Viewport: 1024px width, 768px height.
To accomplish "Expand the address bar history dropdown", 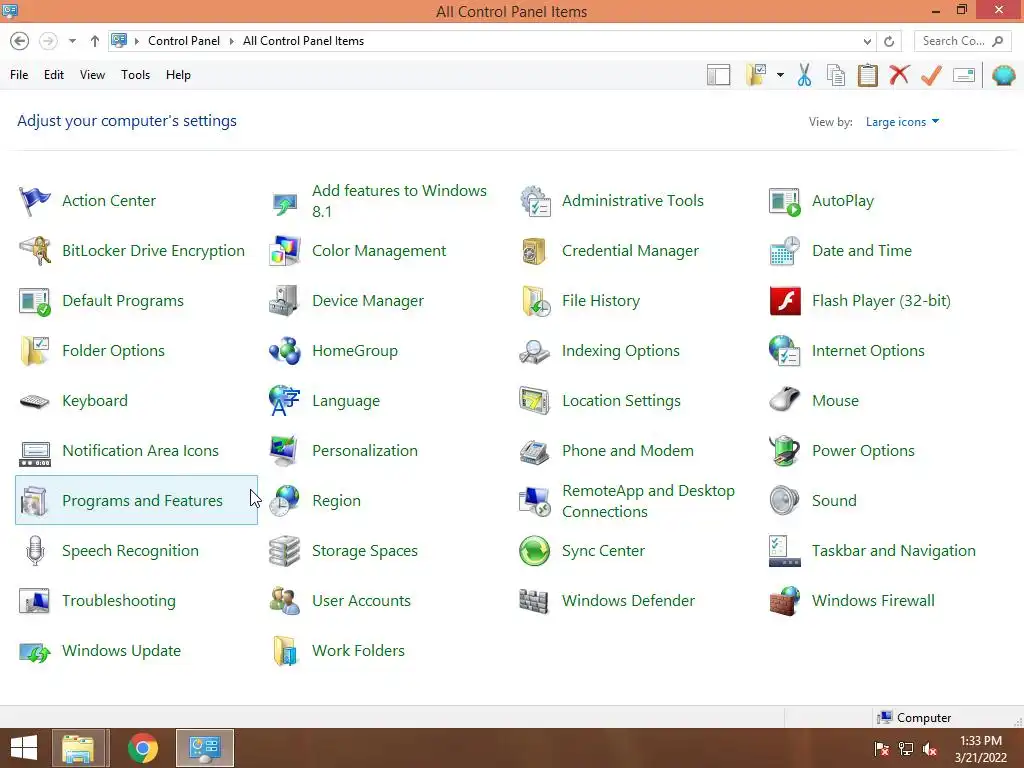I will click(x=867, y=41).
